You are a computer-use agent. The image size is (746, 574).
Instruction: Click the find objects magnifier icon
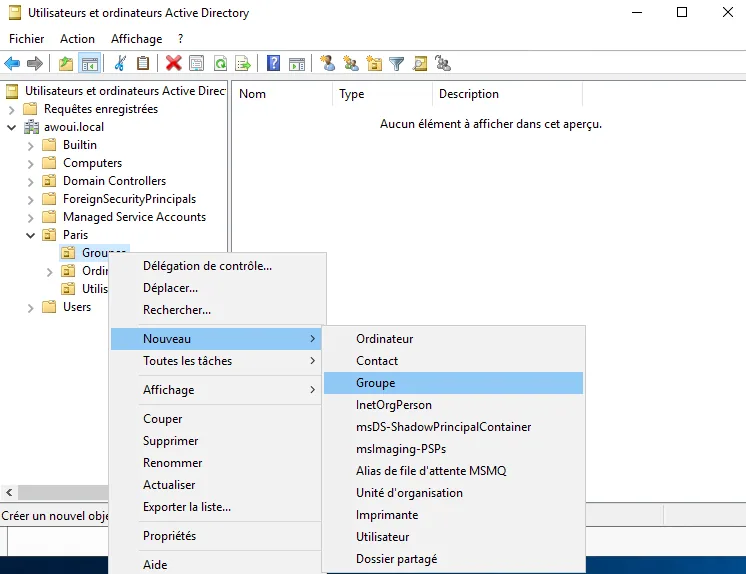[420, 63]
